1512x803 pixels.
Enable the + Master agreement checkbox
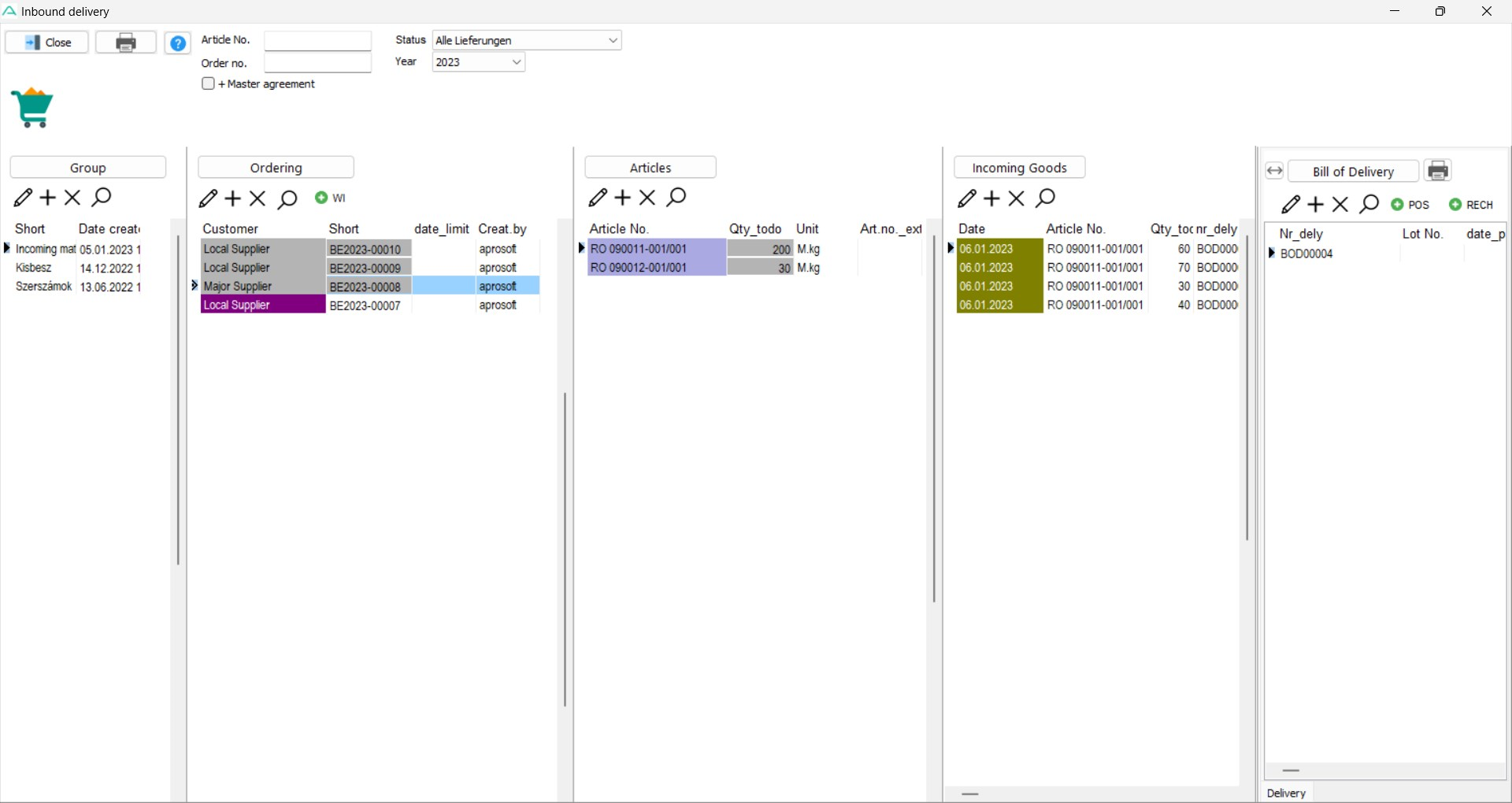click(209, 84)
